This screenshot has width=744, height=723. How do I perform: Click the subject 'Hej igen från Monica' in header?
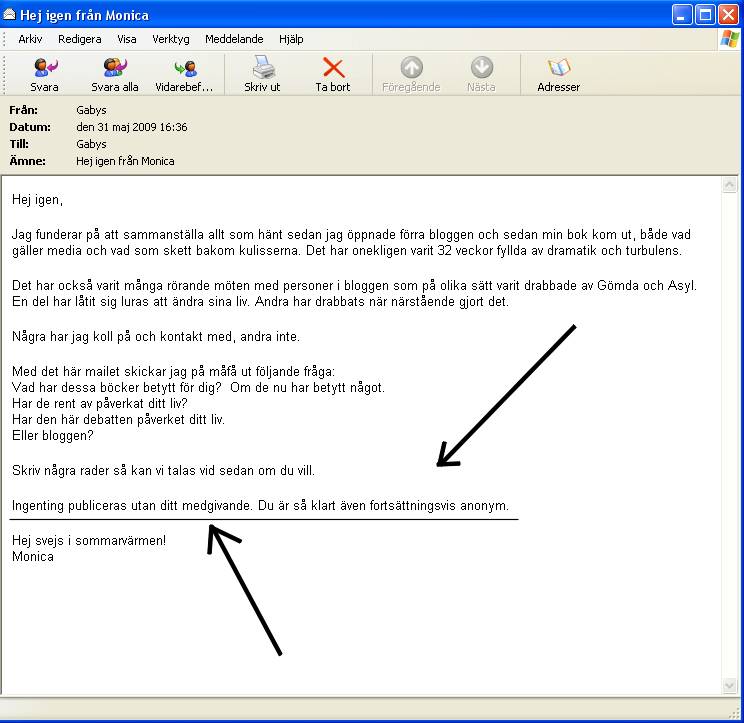pyautogui.click(x=125, y=161)
